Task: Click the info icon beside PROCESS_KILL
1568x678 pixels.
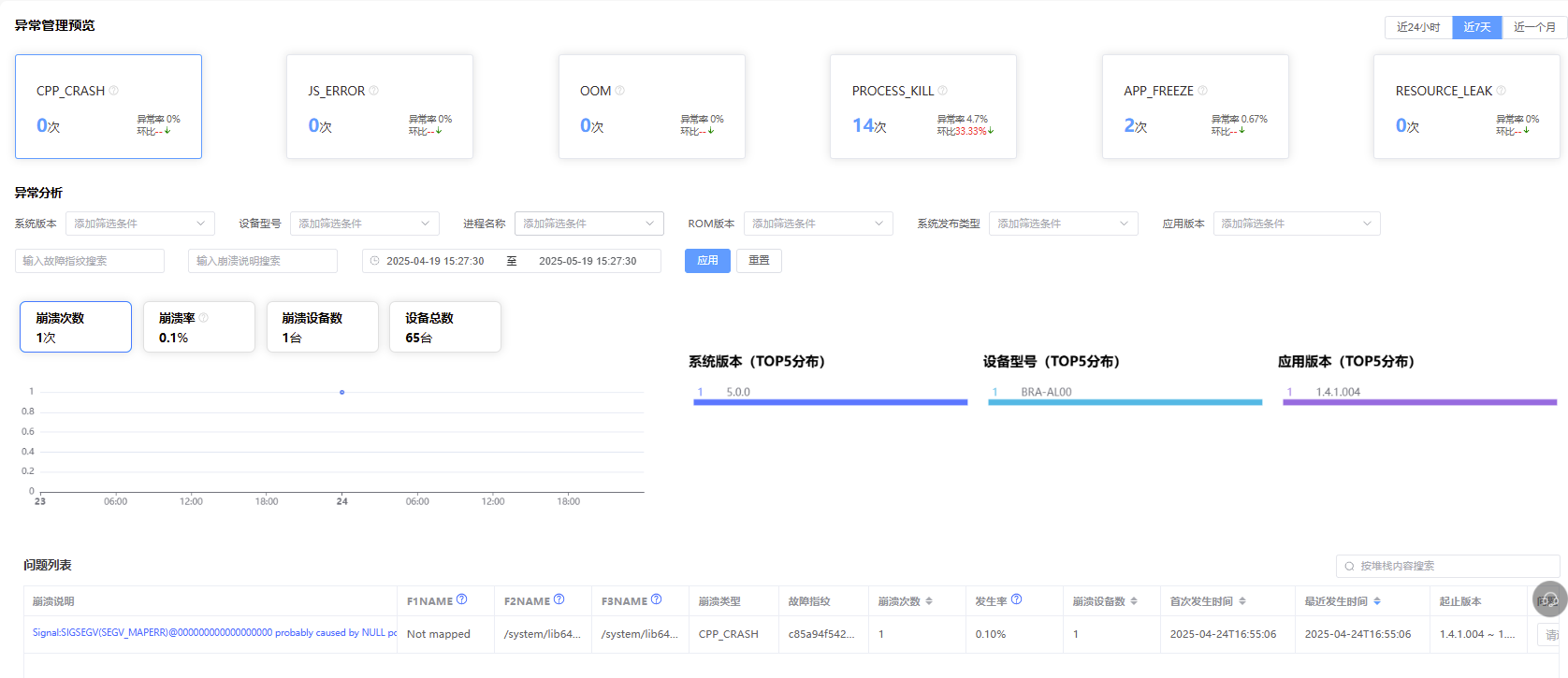Action: pyautogui.click(x=943, y=91)
